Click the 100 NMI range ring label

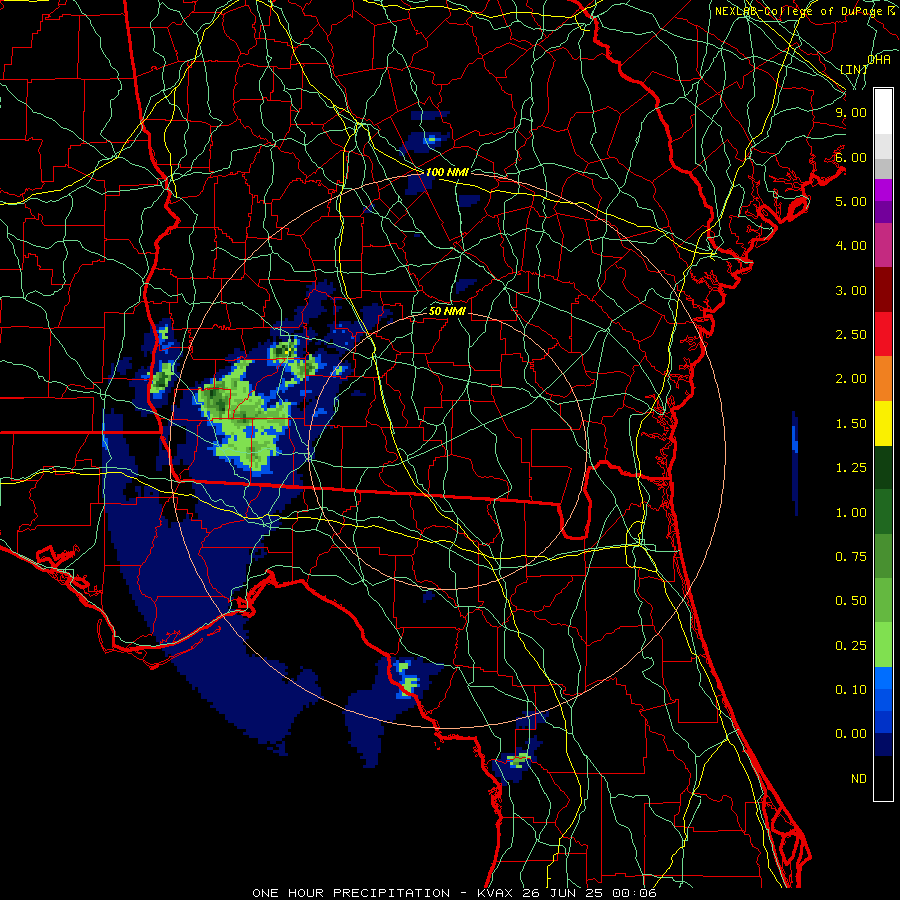pyautogui.click(x=447, y=172)
